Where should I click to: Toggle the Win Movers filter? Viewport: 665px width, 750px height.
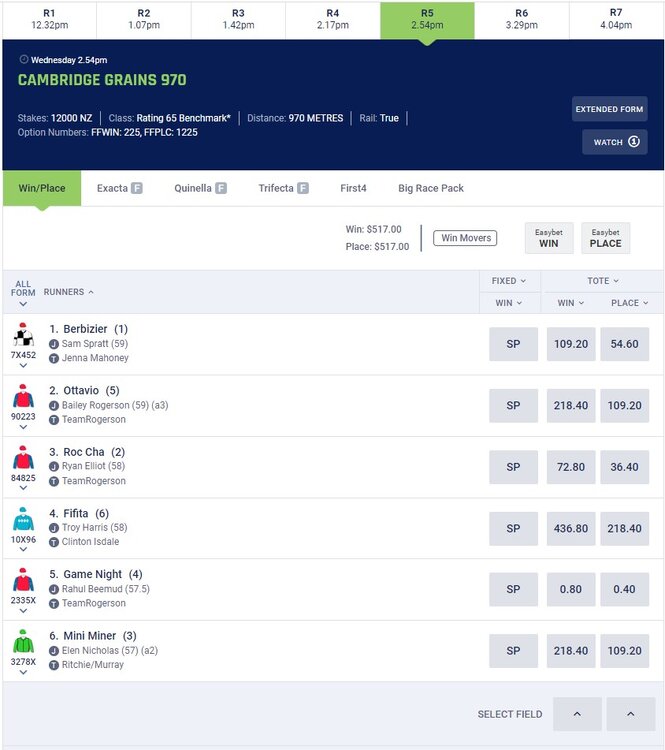click(x=465, y=238)
